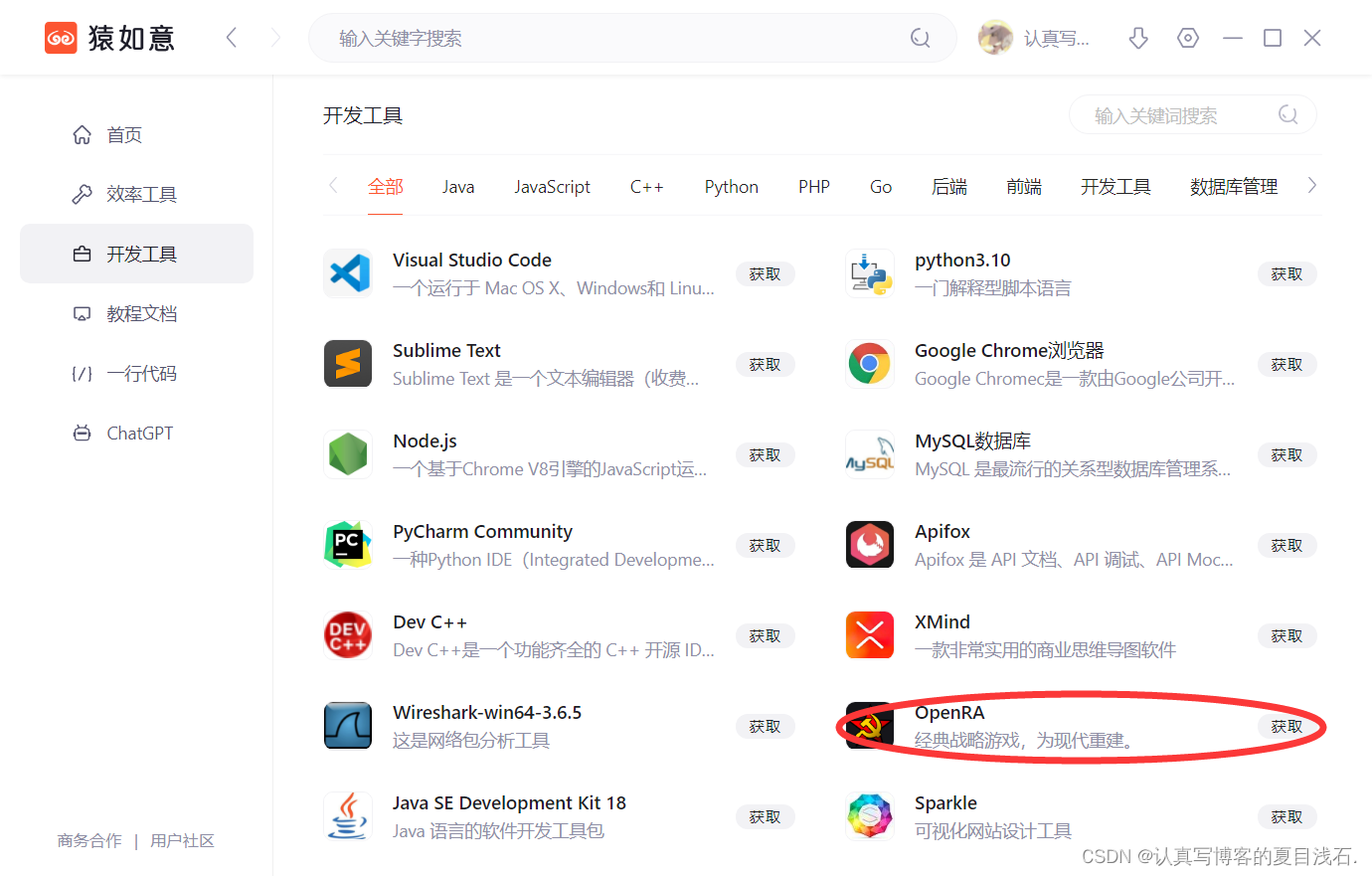Show next tabs with right chevron
Viewport: 1372px width, 876px height.
1312,185
